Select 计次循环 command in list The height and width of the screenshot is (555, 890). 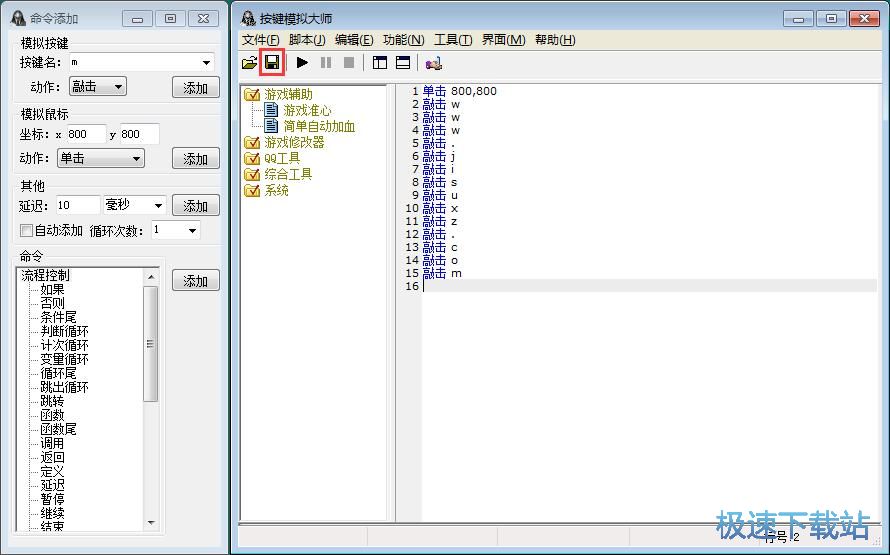pos(64,345)
